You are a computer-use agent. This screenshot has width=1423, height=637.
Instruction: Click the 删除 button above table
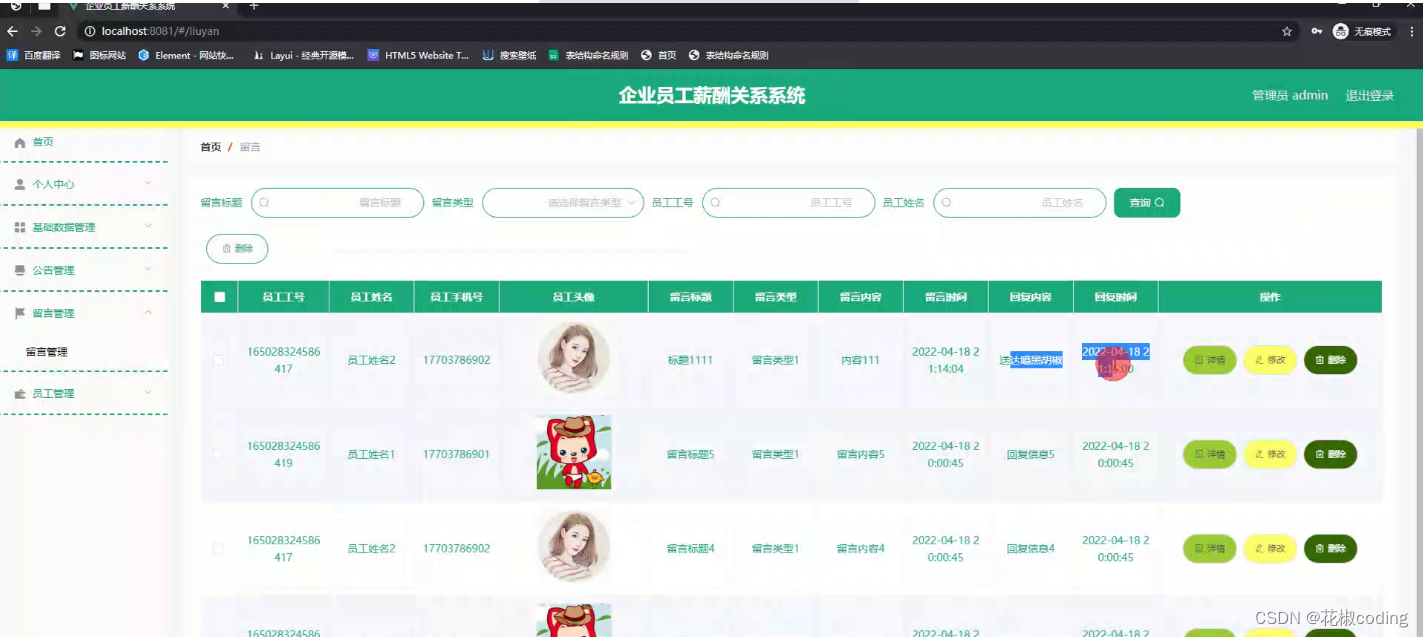237,248
